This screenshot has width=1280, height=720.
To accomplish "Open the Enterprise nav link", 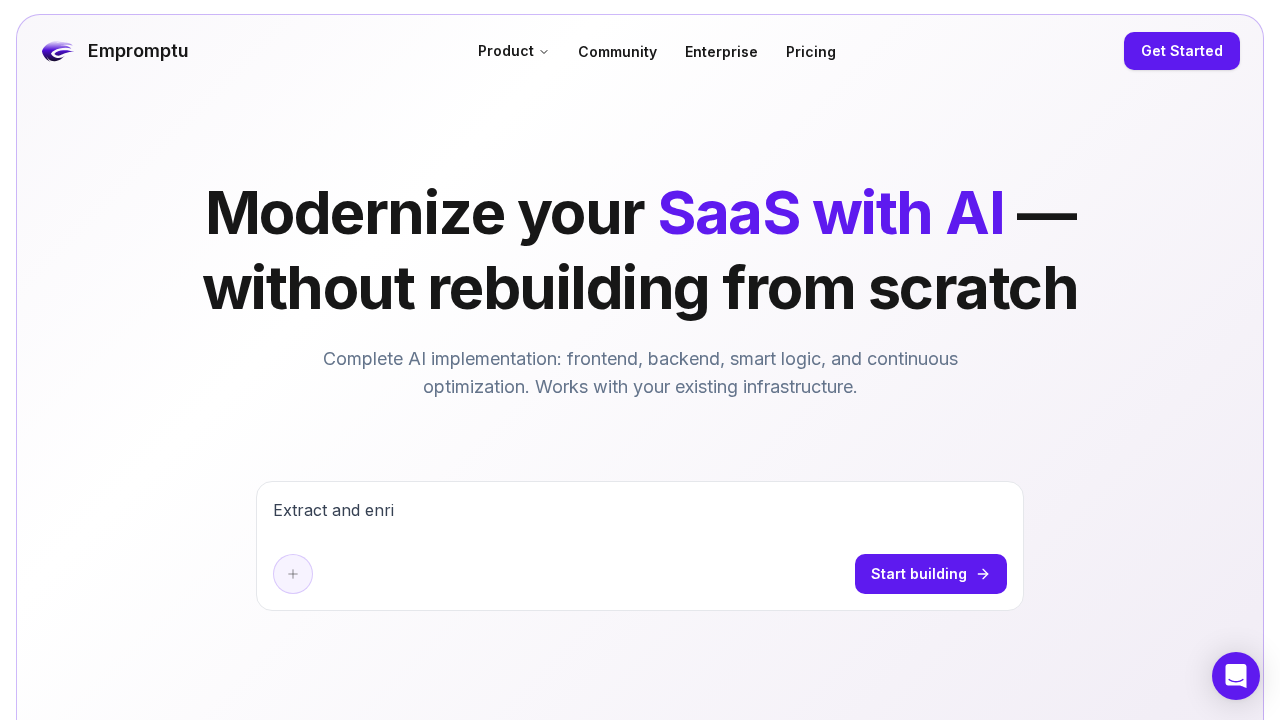I will tap(721, 52).
